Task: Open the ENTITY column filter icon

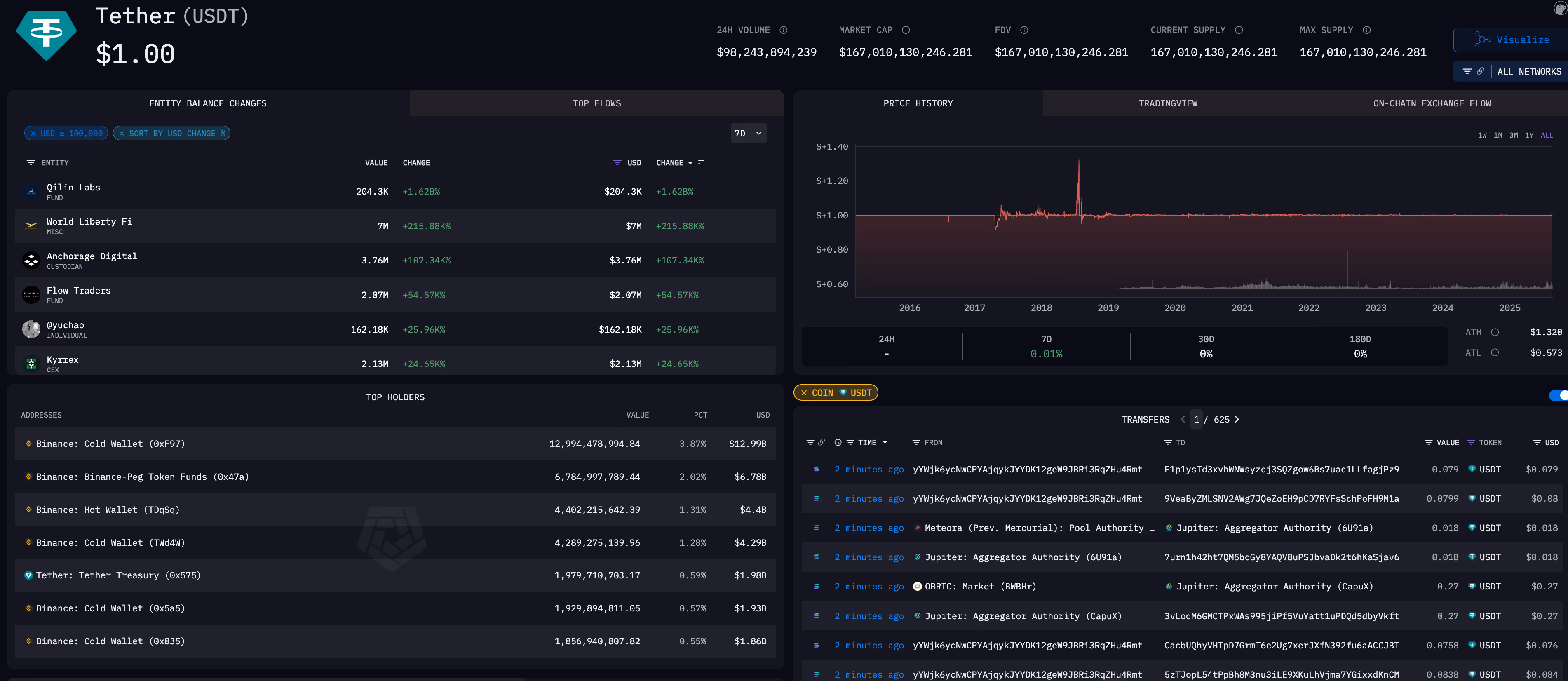Action: (31, 162)
